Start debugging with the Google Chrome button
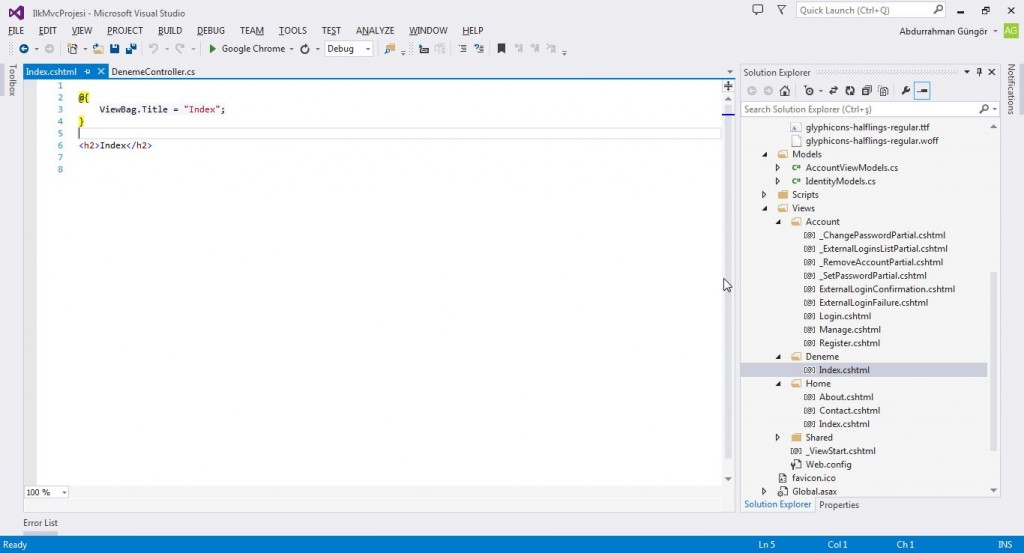The width and height of the screenshot is (1024, 553). pos(246,48)
